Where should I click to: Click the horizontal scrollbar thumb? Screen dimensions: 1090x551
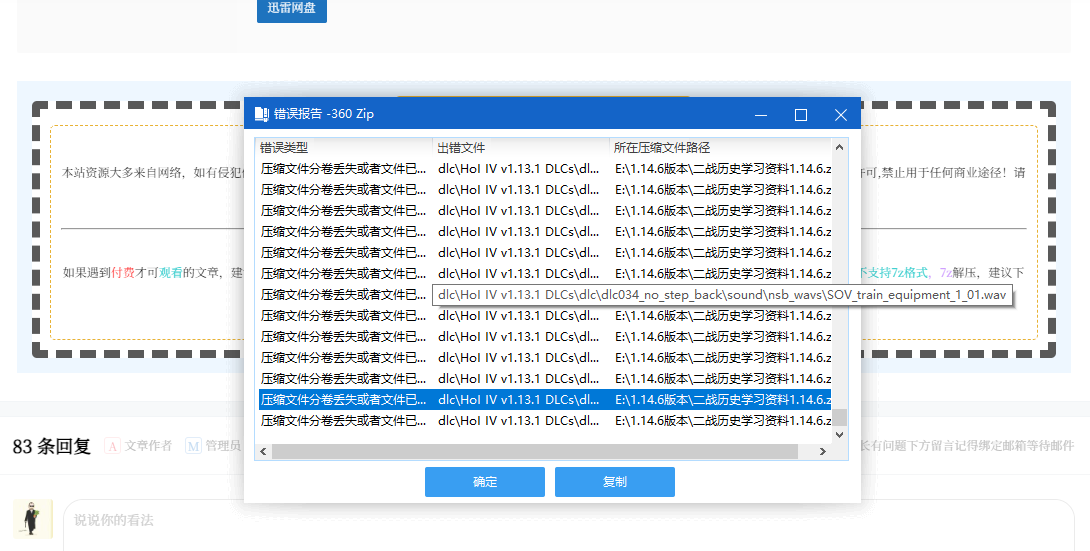click(x=540, y=452)
